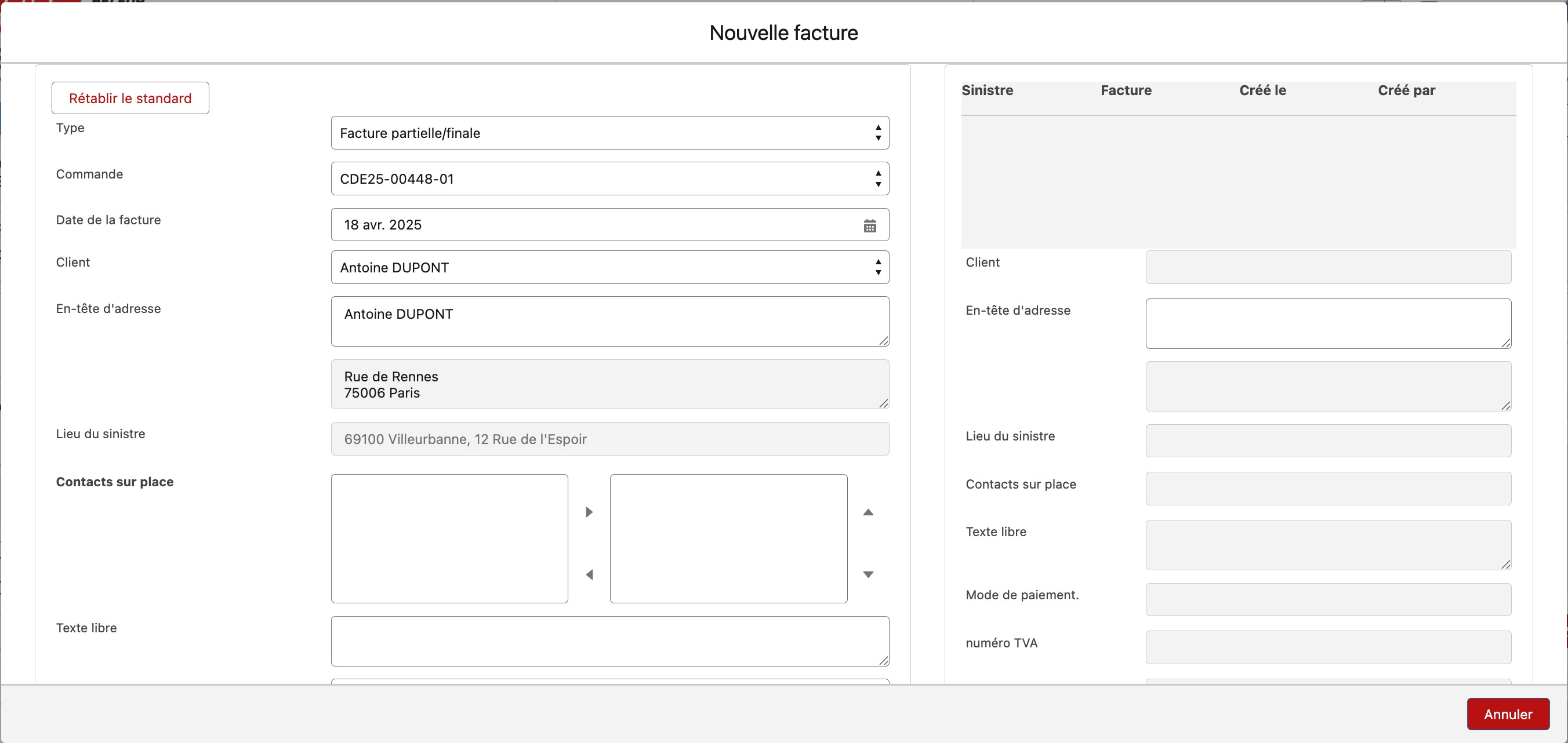Screen dimensions: 1568x743
Task: Click the Date de la facture field
Action: tap(610, 224)
